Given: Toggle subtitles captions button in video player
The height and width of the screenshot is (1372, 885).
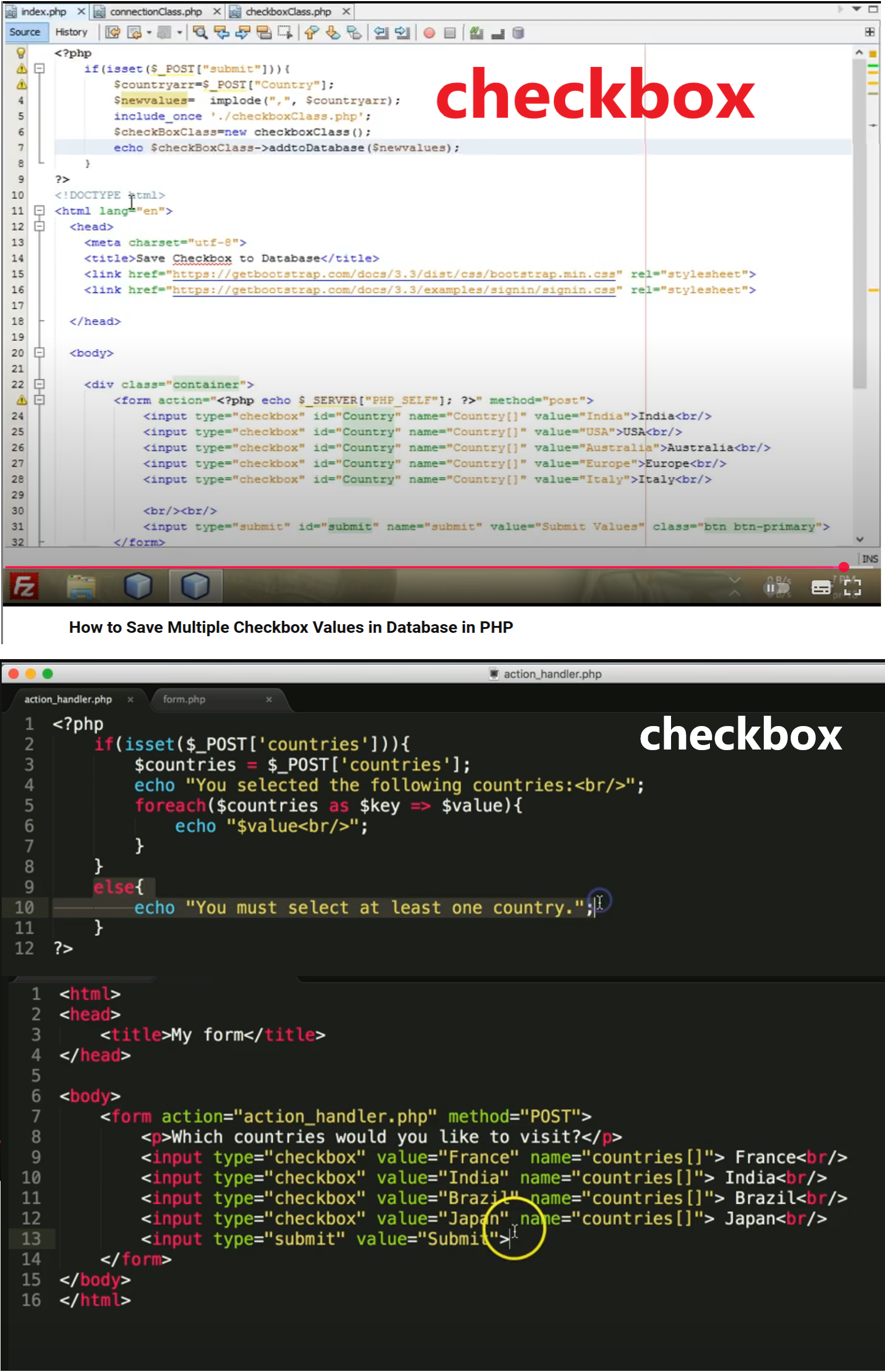Looking at the screenshot, I should (x=820, y=587).
